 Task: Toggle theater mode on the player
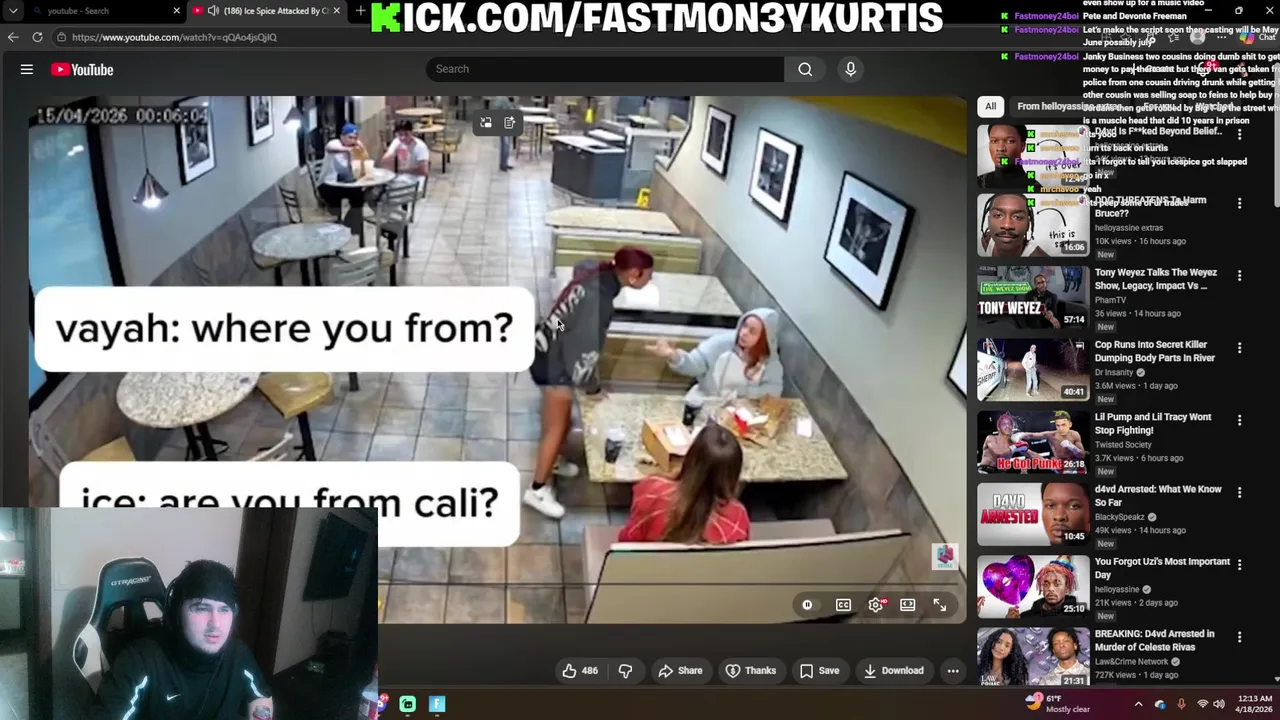908,605
